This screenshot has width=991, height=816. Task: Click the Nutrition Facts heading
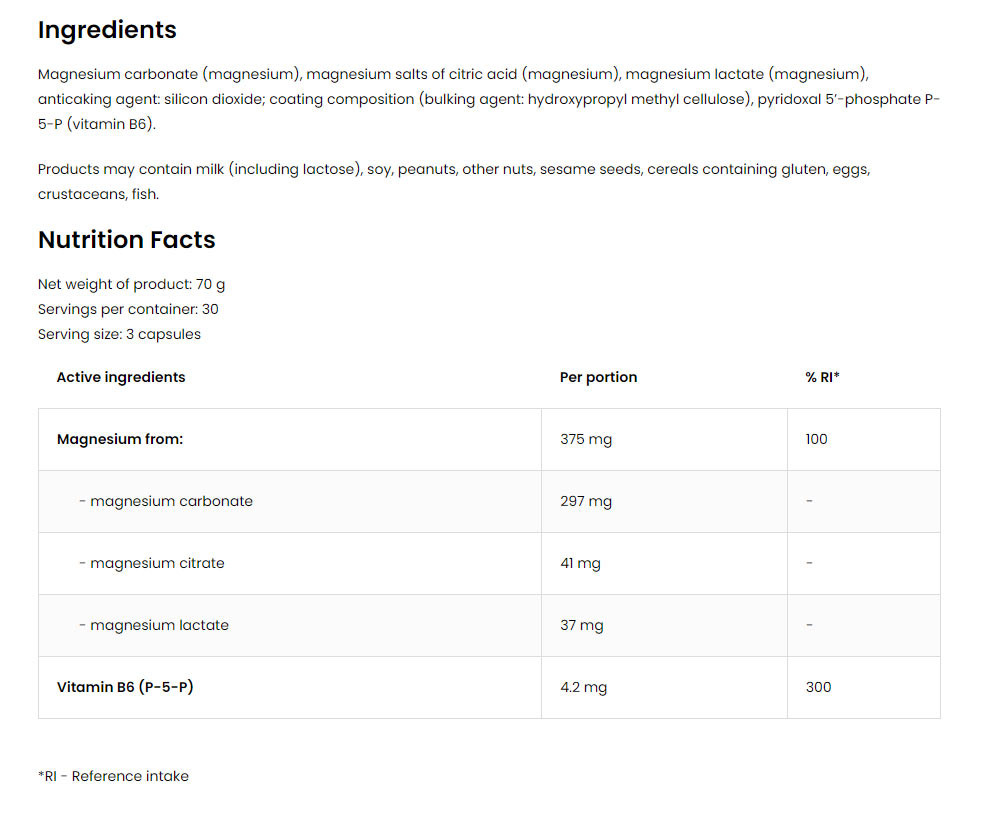[x=126, y=240]
